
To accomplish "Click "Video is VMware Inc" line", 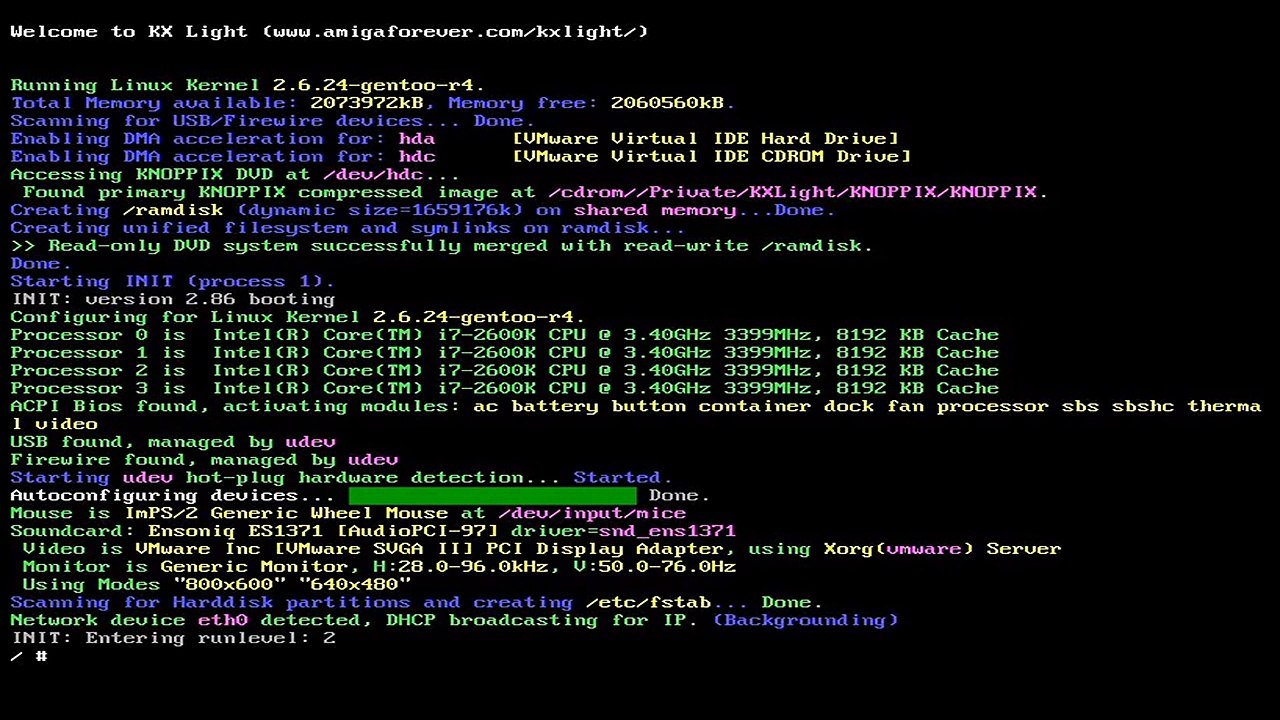I will [542, 549].
